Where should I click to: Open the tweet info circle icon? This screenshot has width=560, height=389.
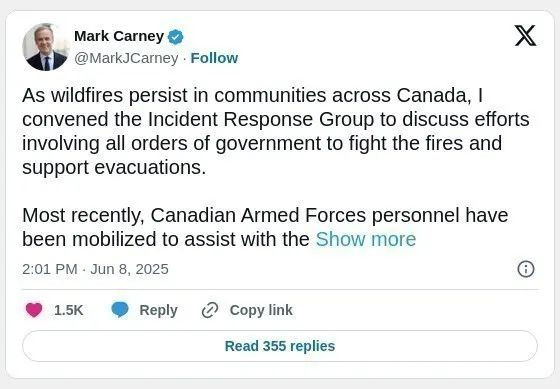point(526,269)
